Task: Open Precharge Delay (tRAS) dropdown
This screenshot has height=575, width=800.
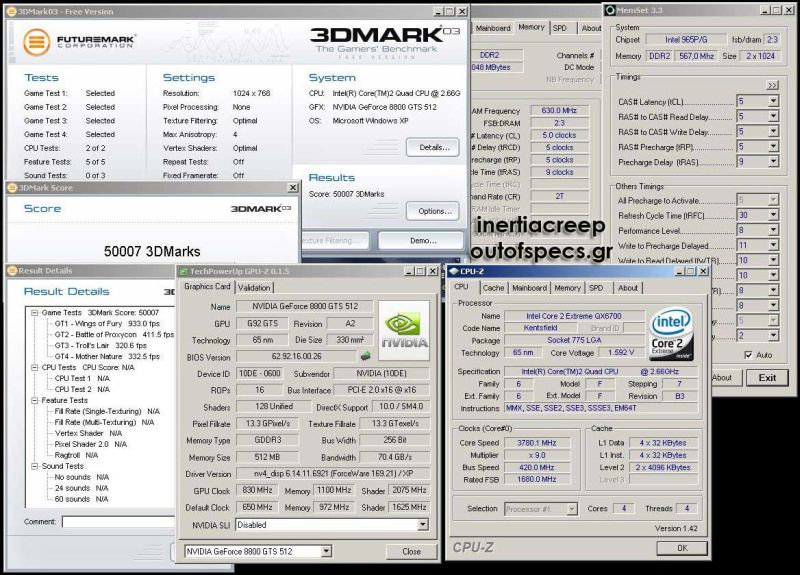Action: 773,162
